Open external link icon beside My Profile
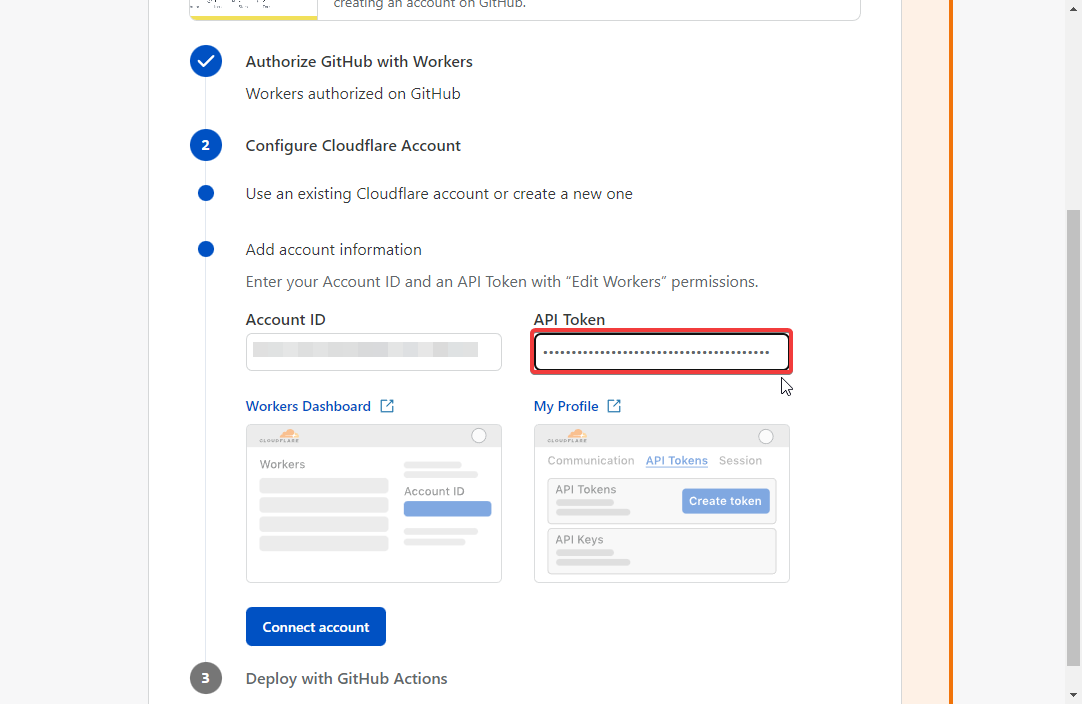The width and height of the screenshot is (1082, 704). coord(614,406)
